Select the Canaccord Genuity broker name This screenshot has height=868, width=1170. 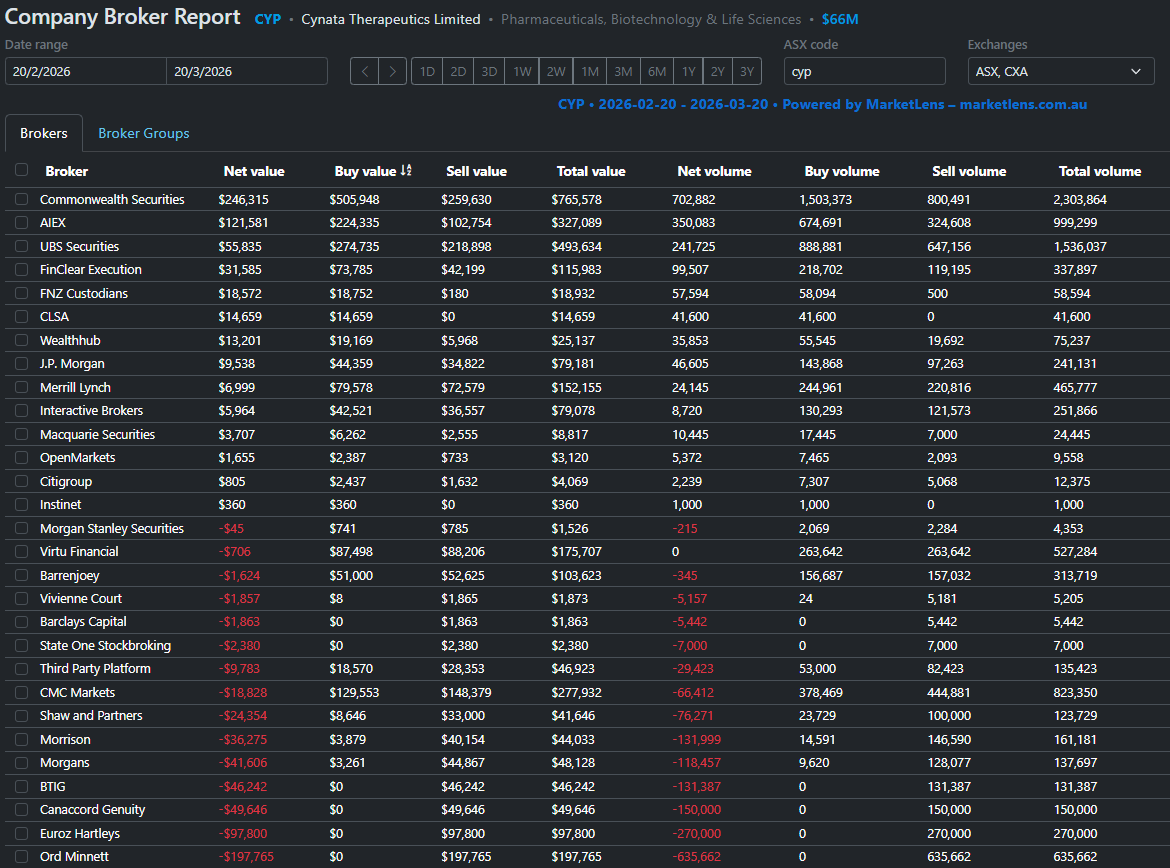(93, 810)
